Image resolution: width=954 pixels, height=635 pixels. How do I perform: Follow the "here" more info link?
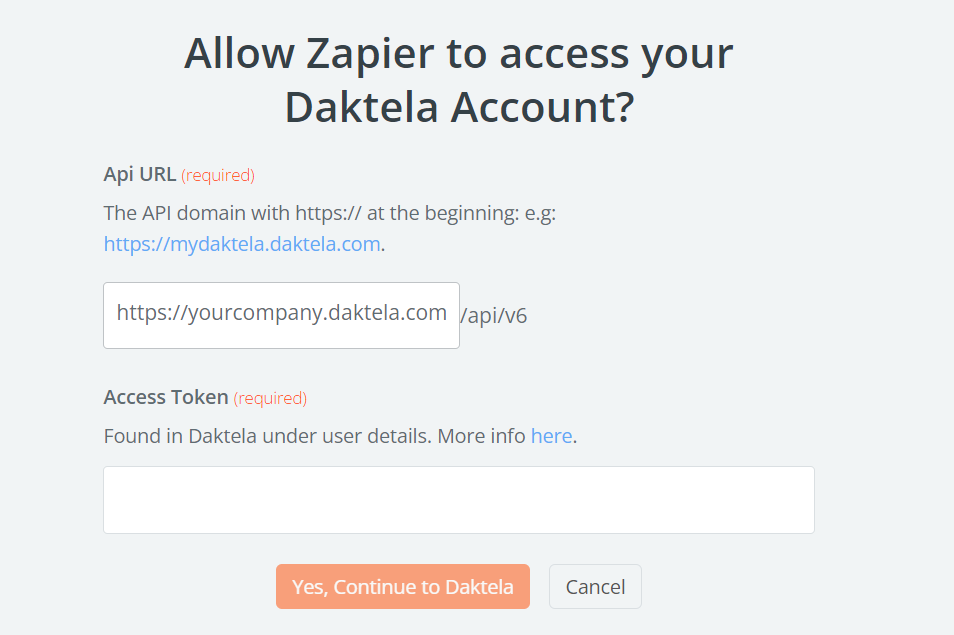point(551,437)
